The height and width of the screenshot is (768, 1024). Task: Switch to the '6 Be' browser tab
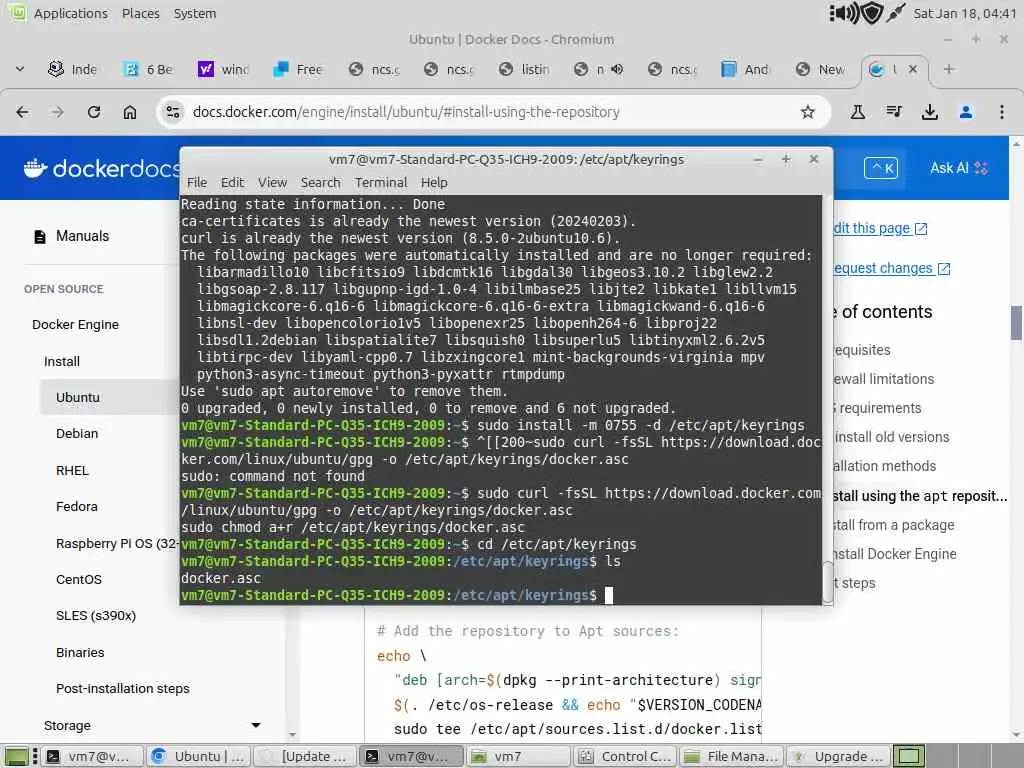pyautogui.click(x=149, y=69)
